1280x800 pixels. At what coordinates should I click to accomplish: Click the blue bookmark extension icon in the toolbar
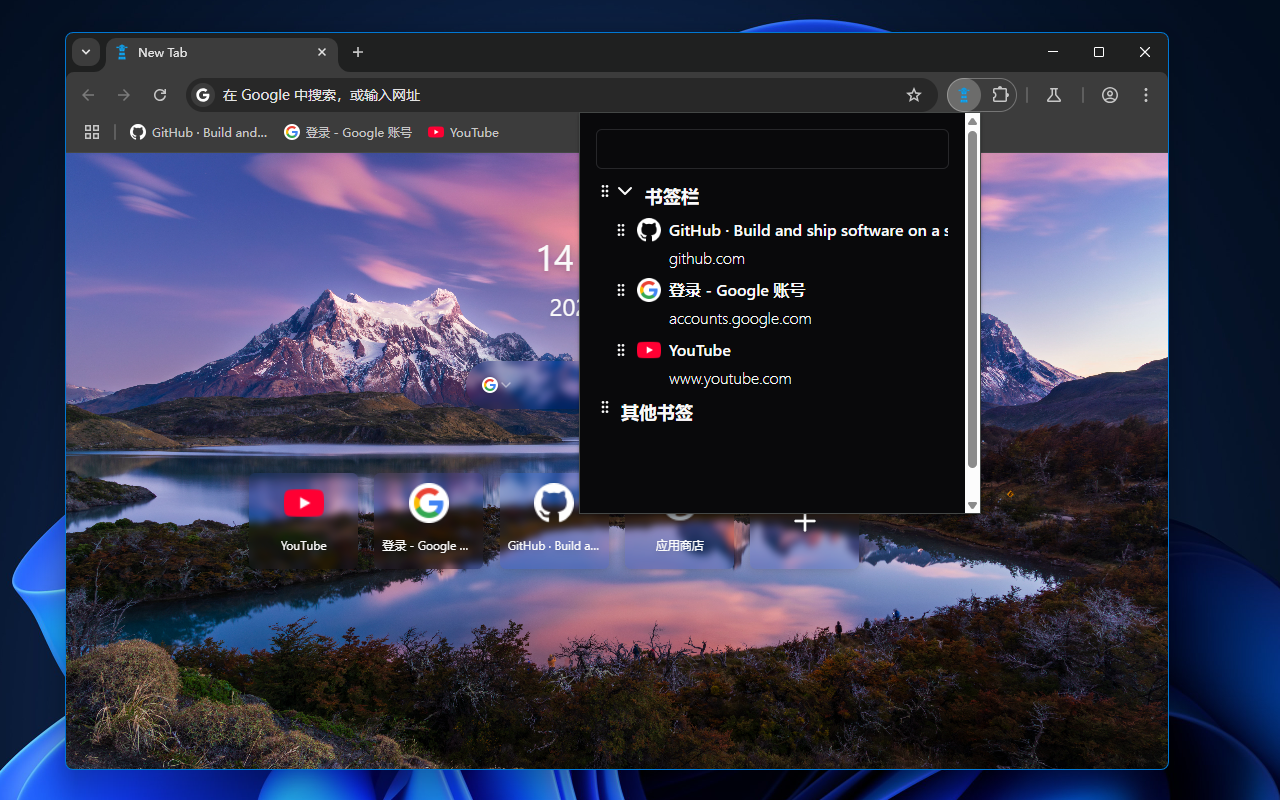coord(964,95)
